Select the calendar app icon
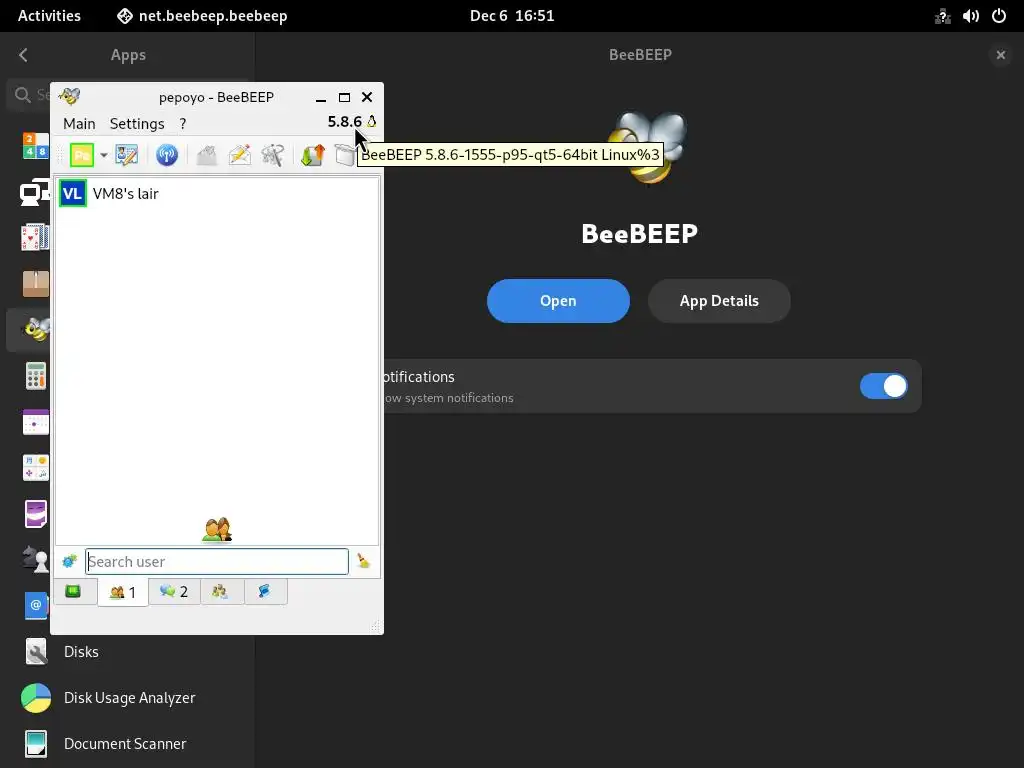Image resolution: width=1024 pixels, height=768 pixels. click(35, 422)
